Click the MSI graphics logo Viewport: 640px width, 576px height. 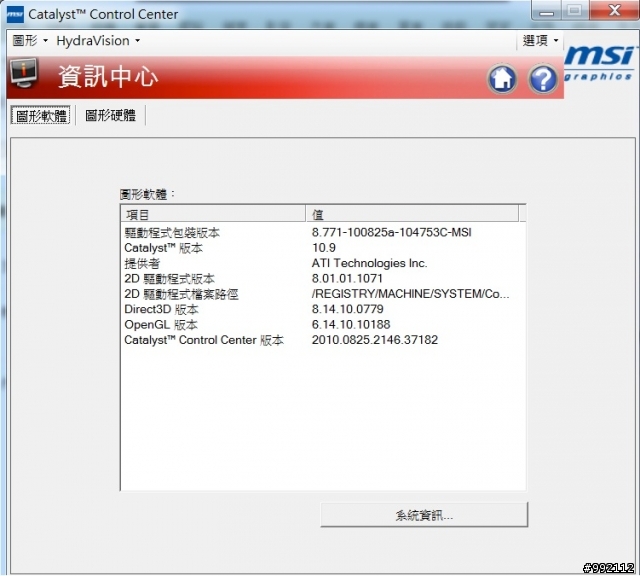tap(600, 63)
